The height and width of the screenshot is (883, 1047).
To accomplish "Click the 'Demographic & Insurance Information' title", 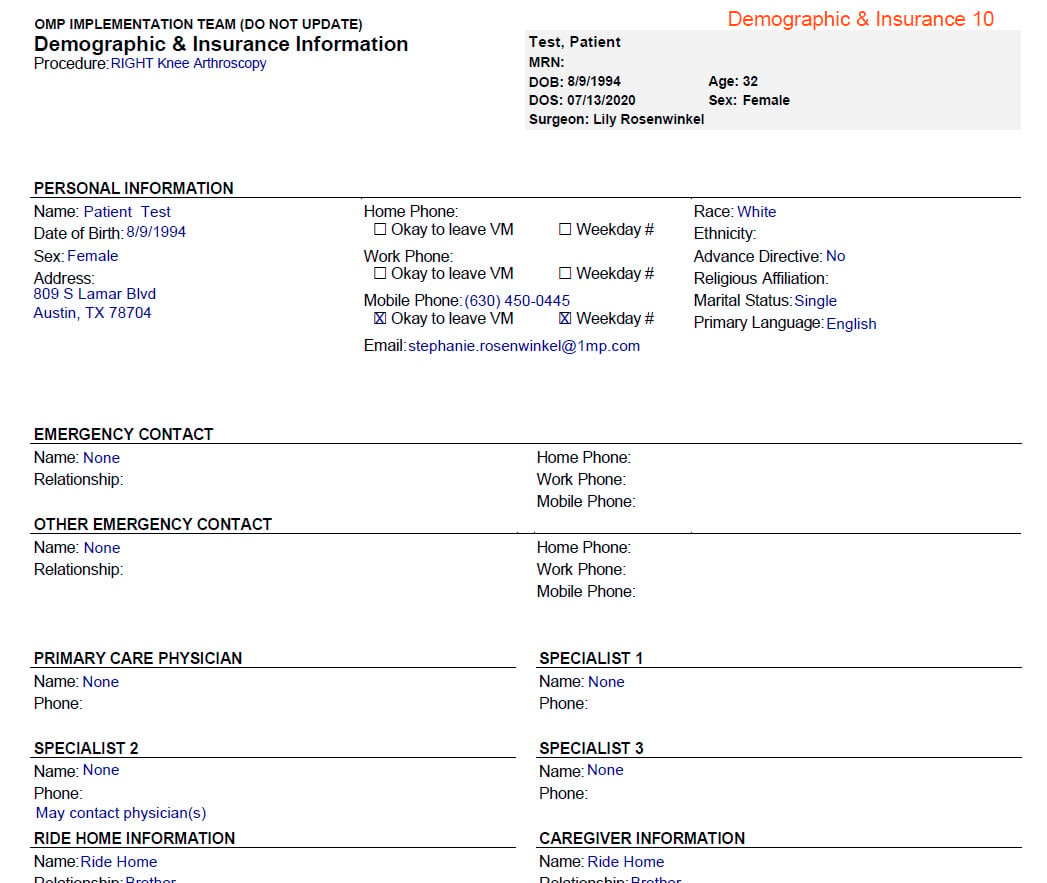I will [x=221, y=44].
